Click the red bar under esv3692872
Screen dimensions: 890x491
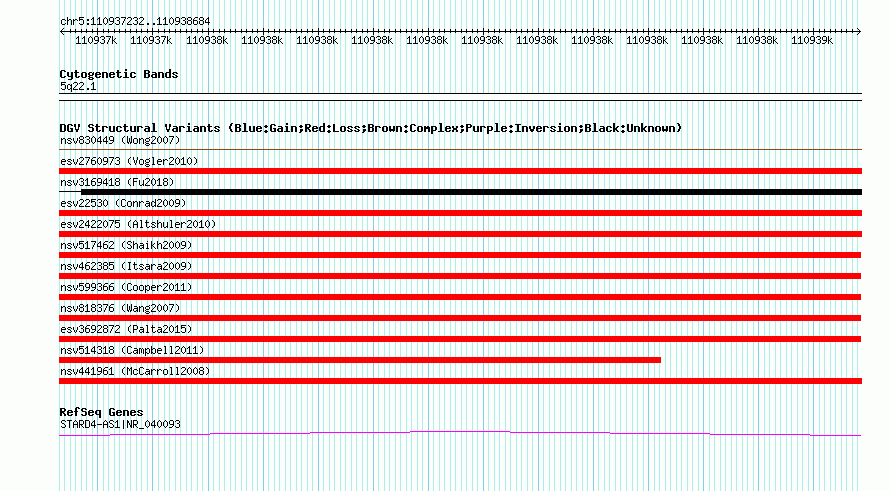(x=460, y=339)
